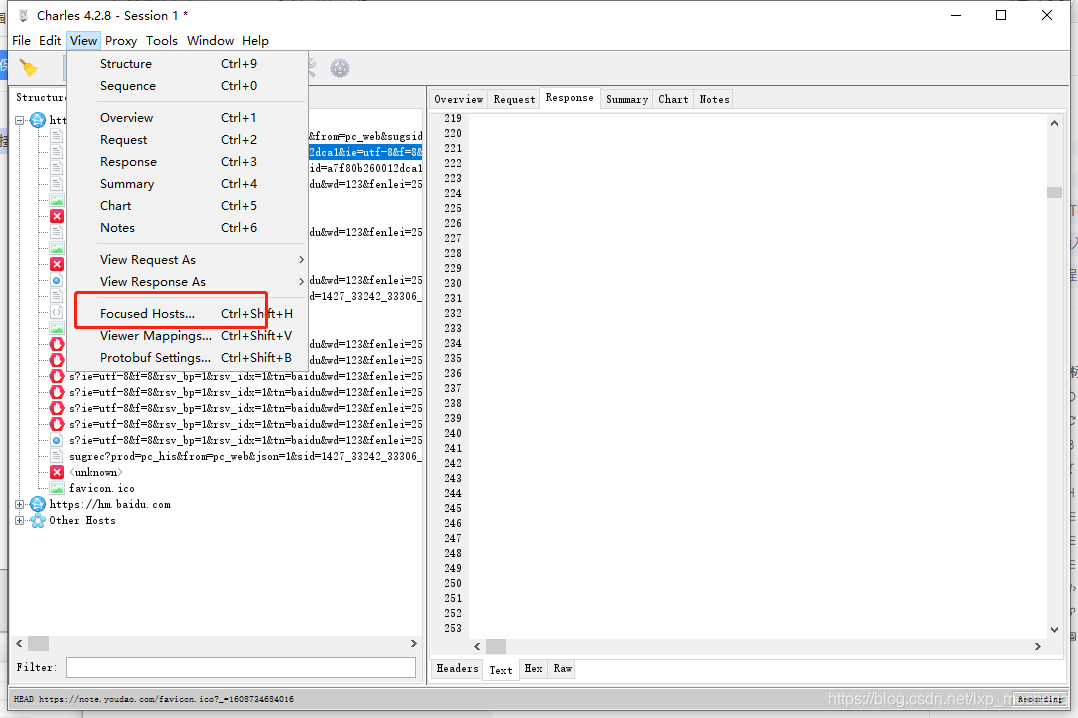Open the File menu
This screenshot has height=718, width=1078.
pyautogui.click(x=21, y=41)
